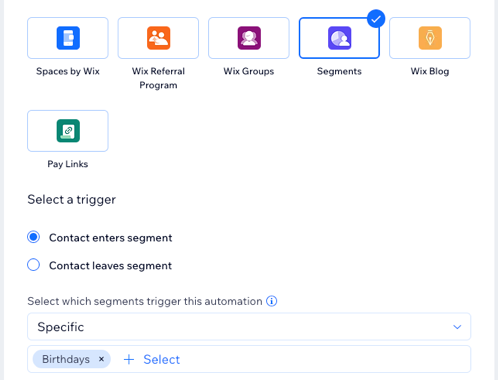498x380 pixels.
Task: Click the Wix Referral Program label text
Action: coord(158,78)
